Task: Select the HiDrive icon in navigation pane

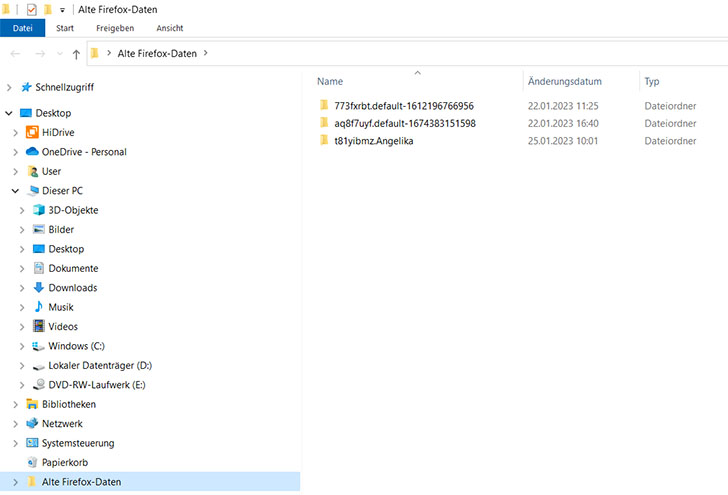Action: coord(32,132)
